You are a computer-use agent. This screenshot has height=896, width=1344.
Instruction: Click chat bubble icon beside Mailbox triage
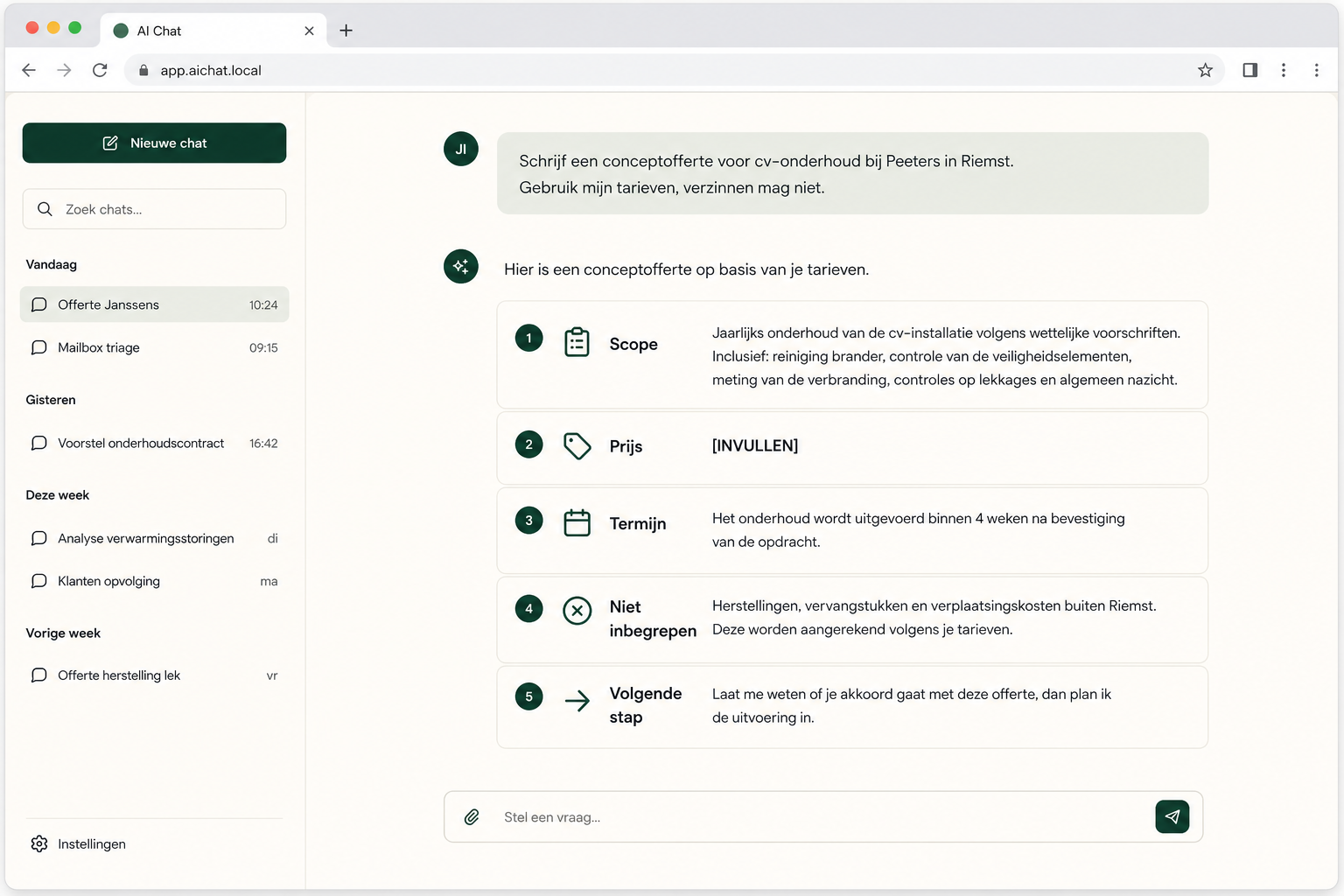point(39,347)
